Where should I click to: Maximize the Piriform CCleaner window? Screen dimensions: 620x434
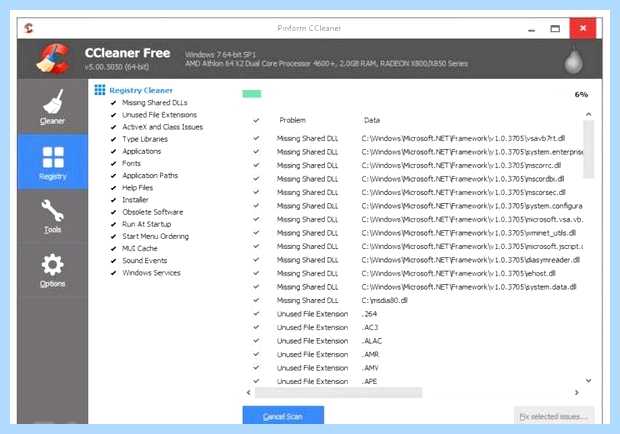tap(555, 28)
